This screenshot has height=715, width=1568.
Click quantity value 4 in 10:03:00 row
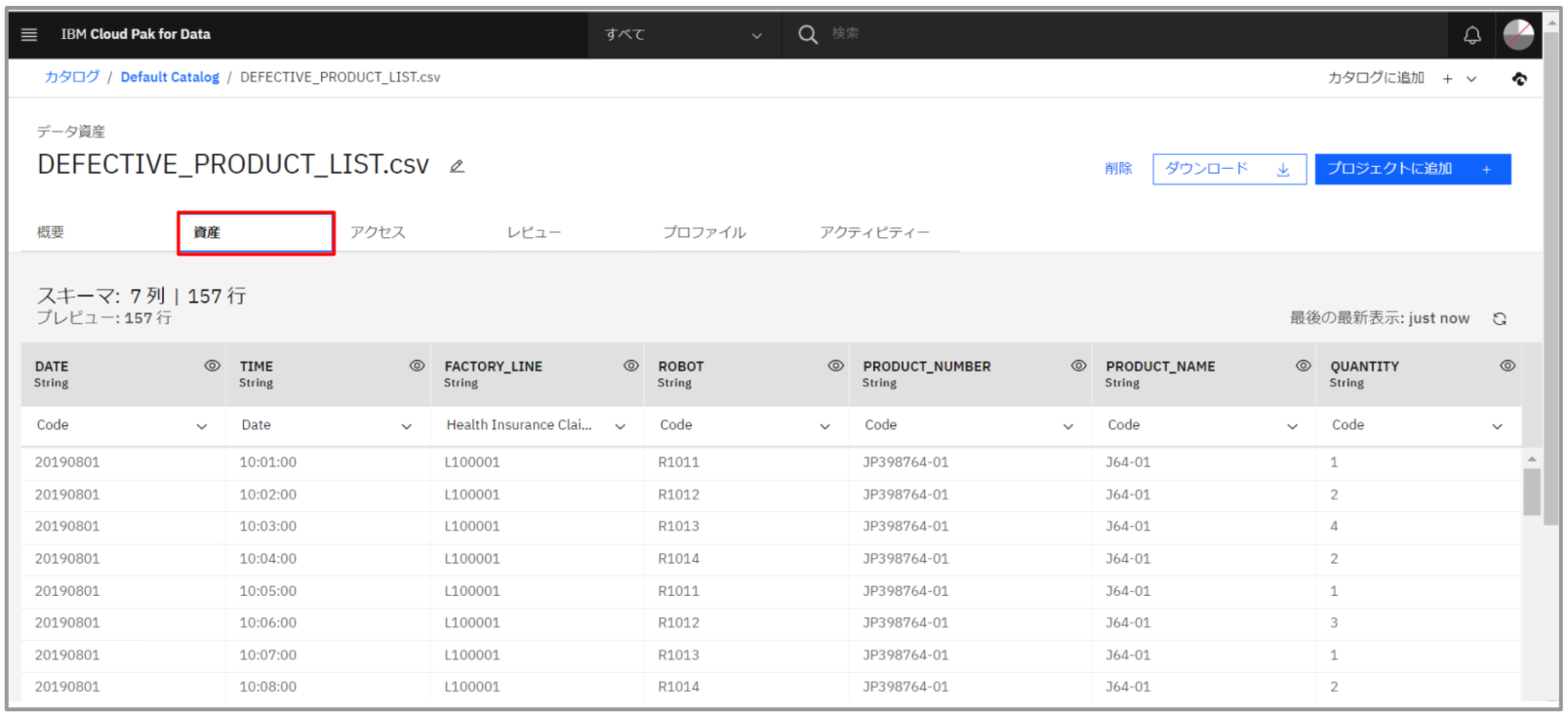pyautogui.click(x=1334, y=527)
